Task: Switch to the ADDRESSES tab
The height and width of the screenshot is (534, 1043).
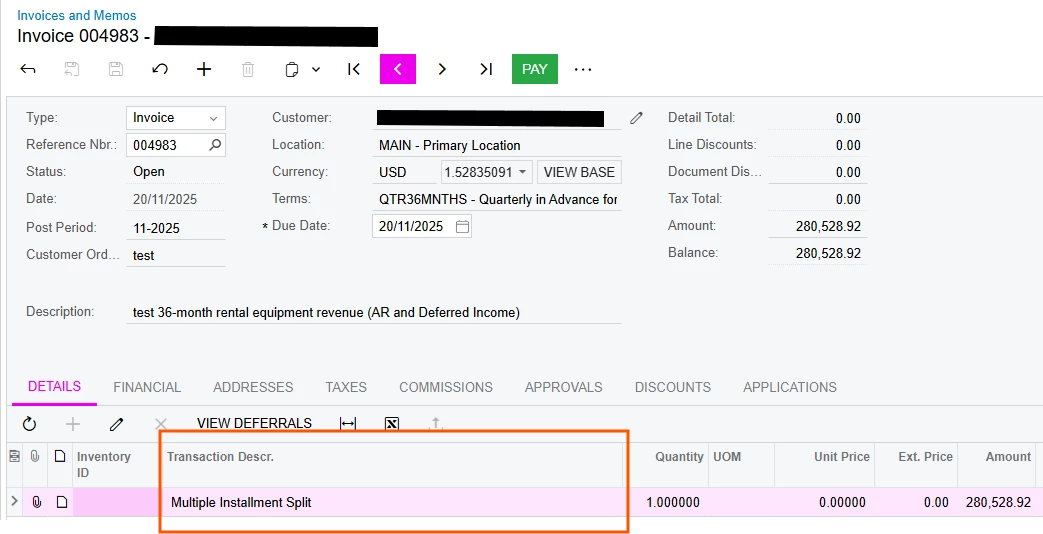Action: click(x=253, y=387)
